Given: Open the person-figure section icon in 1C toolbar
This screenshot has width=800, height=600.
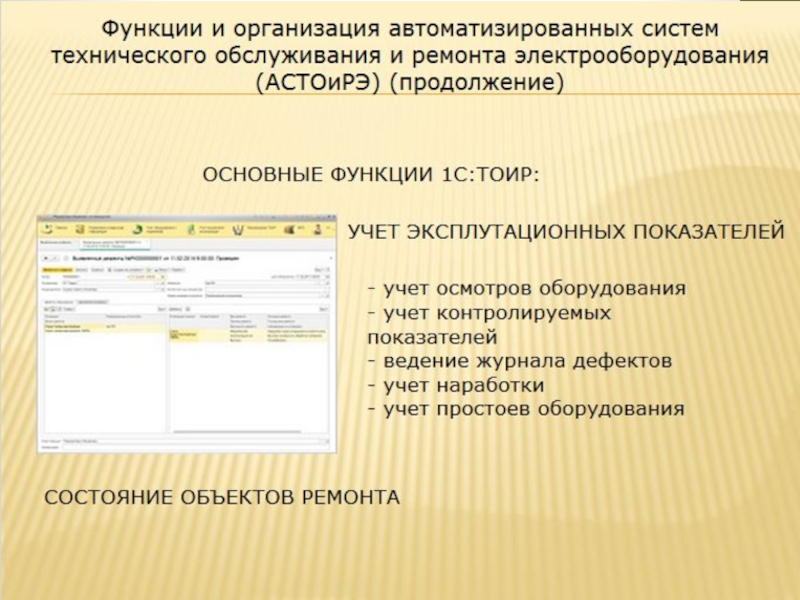Looking at the screenshot, I should pyautogui.click(x=317, y=230).
